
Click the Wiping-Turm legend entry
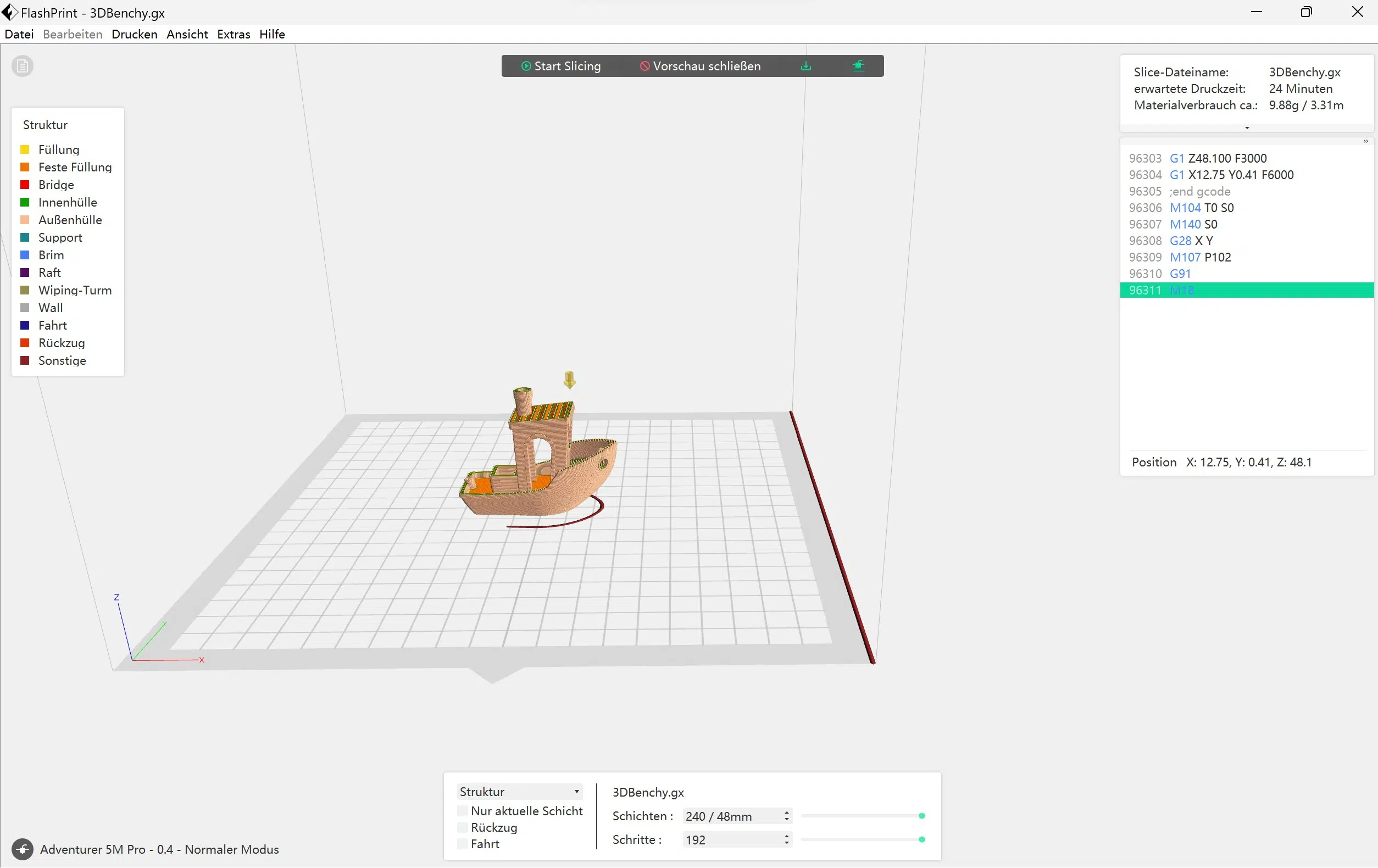click(75, 290)
